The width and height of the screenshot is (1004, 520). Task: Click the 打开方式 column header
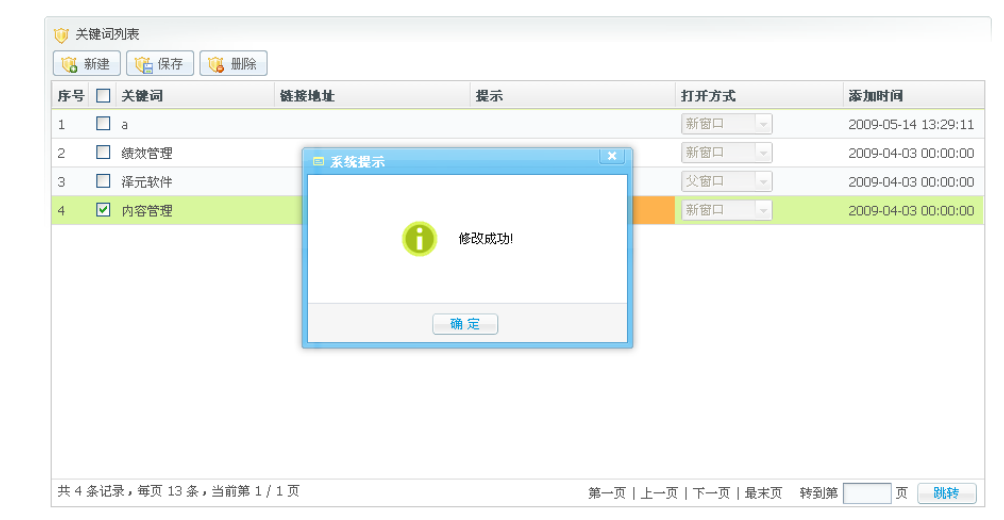coord(759,95)
